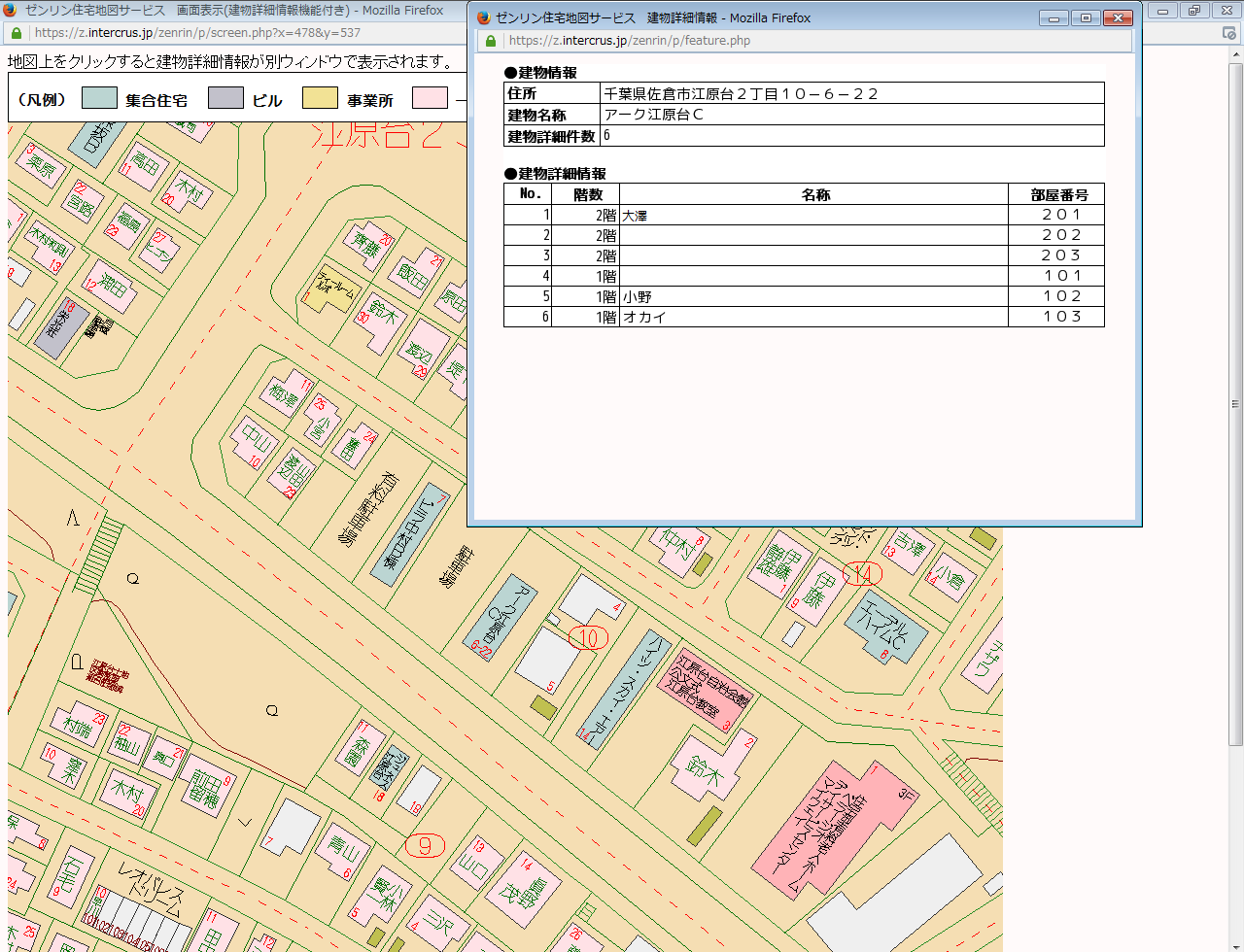Image resolution: width=1244 pixels, height=952 pixels.
Task: Click the padlock icon in the popup address bar
Action: coord(491,41)
